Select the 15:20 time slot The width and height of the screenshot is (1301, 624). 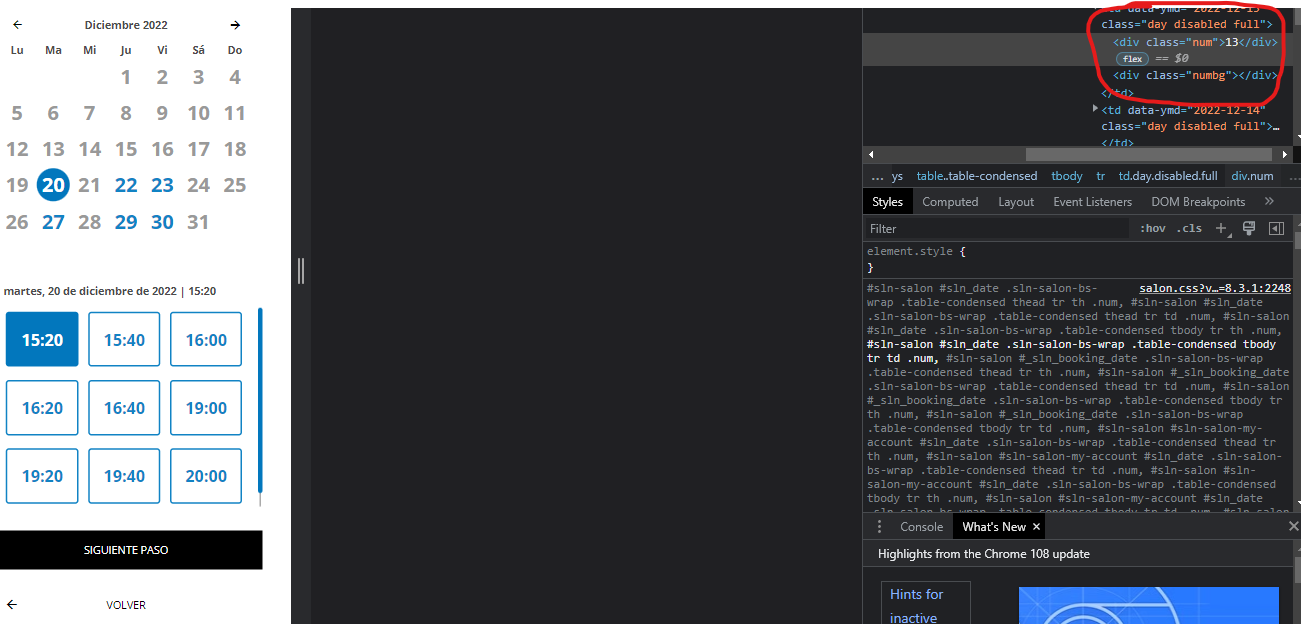[42, 339]
